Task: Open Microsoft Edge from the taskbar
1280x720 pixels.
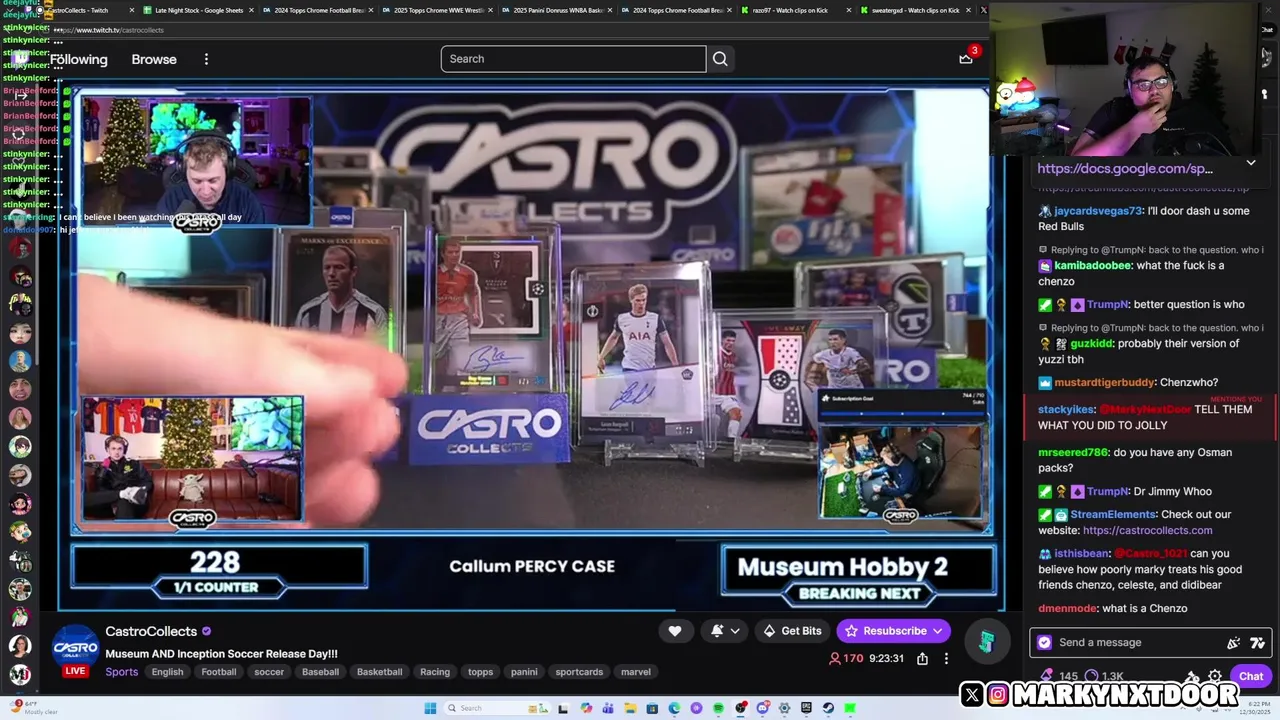Action: pos(674,708)
